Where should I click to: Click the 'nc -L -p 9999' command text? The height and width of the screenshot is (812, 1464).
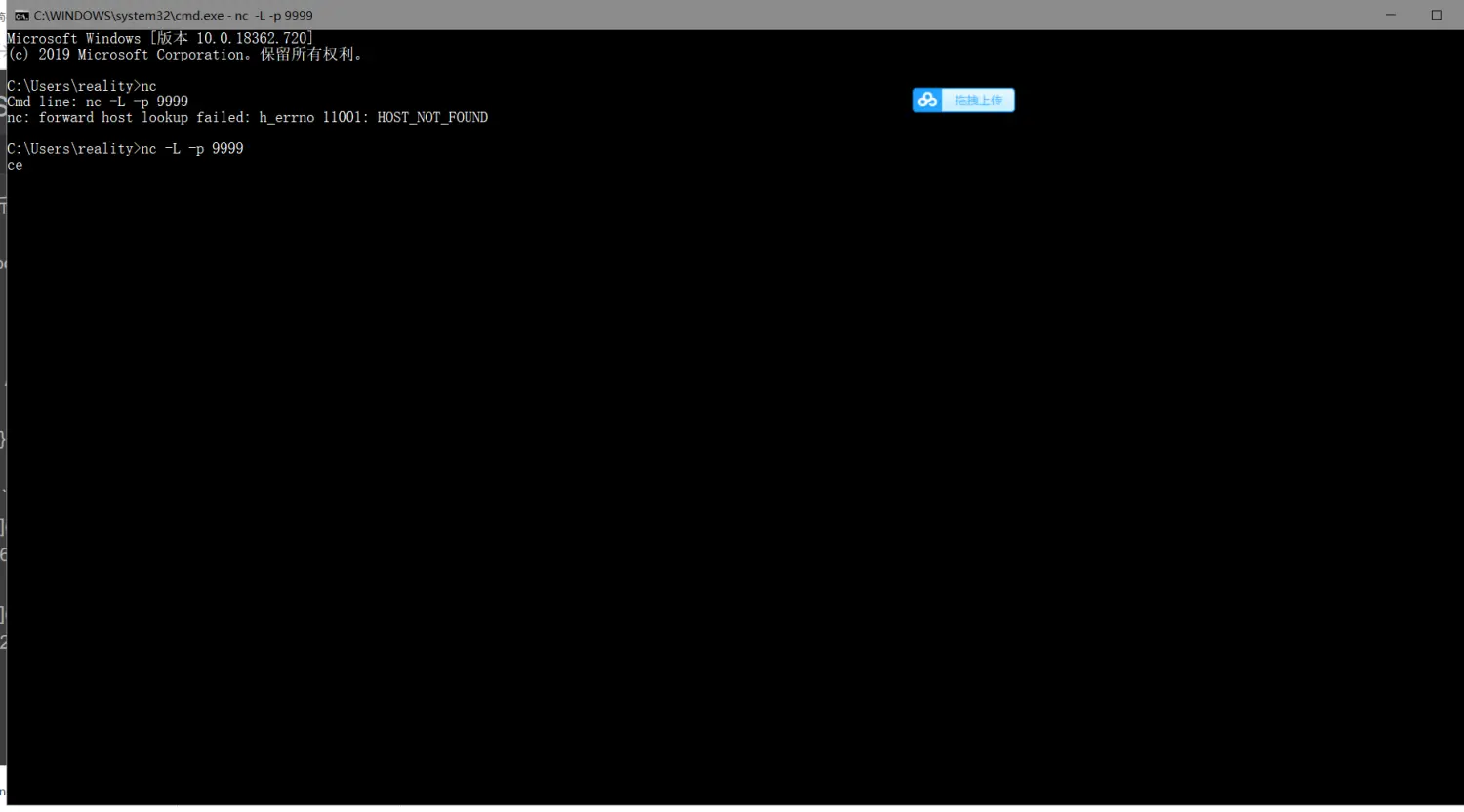click(x=192, y=148)
